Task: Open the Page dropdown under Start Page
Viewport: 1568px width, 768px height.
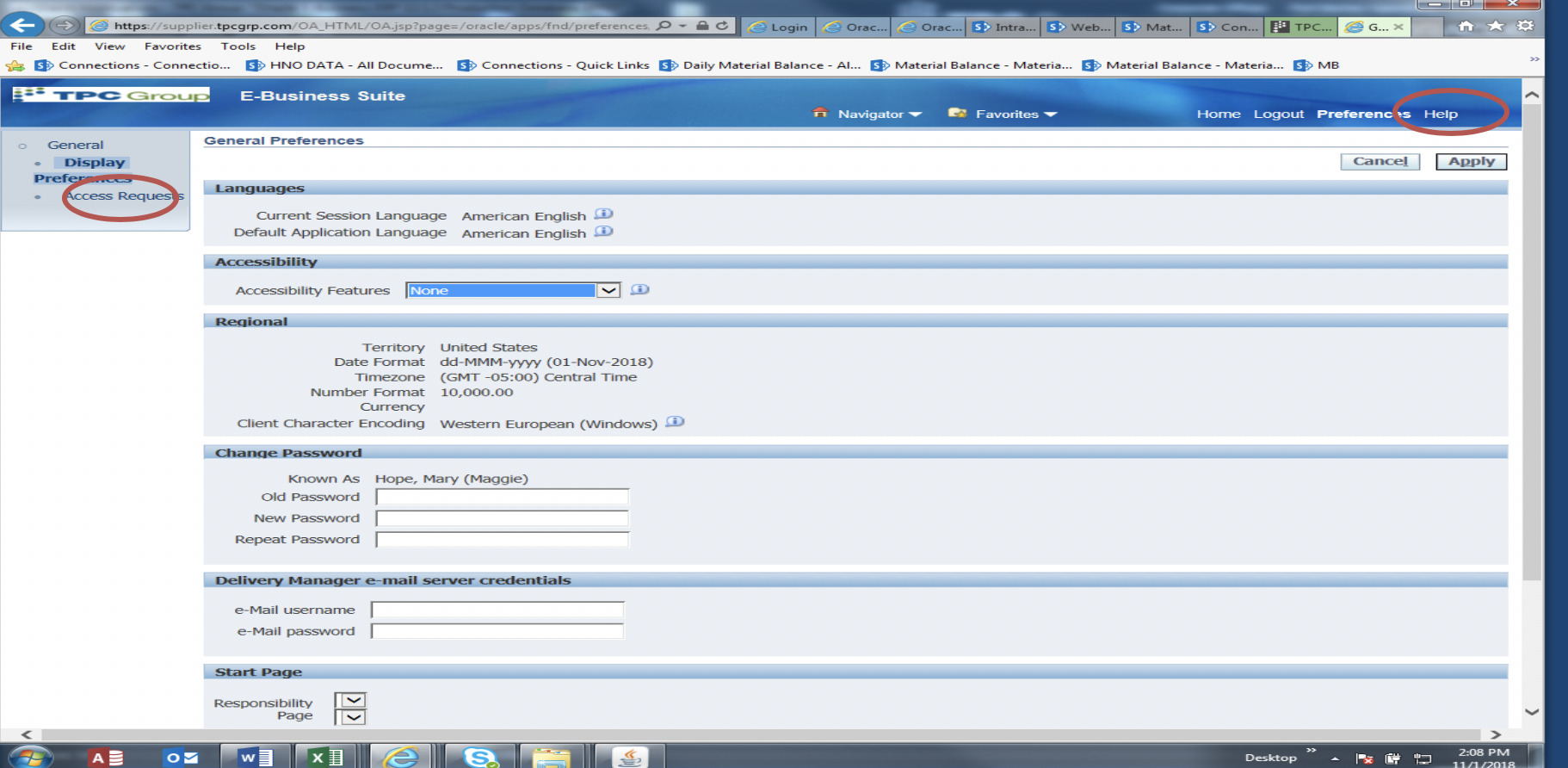Action: coord(351,716)
